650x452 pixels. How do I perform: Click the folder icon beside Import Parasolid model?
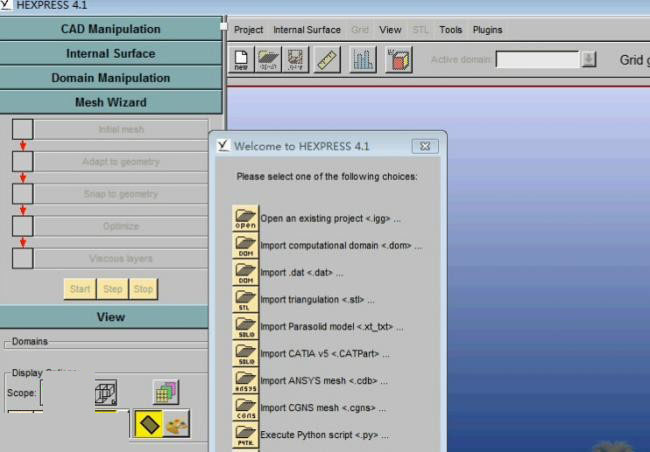[245, 326]
